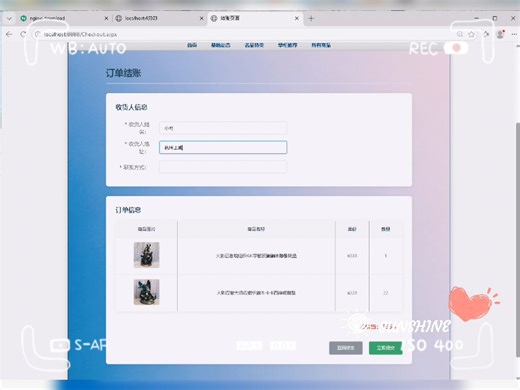Click the product name column header
The image size is (520, 390).
(256, 229)
